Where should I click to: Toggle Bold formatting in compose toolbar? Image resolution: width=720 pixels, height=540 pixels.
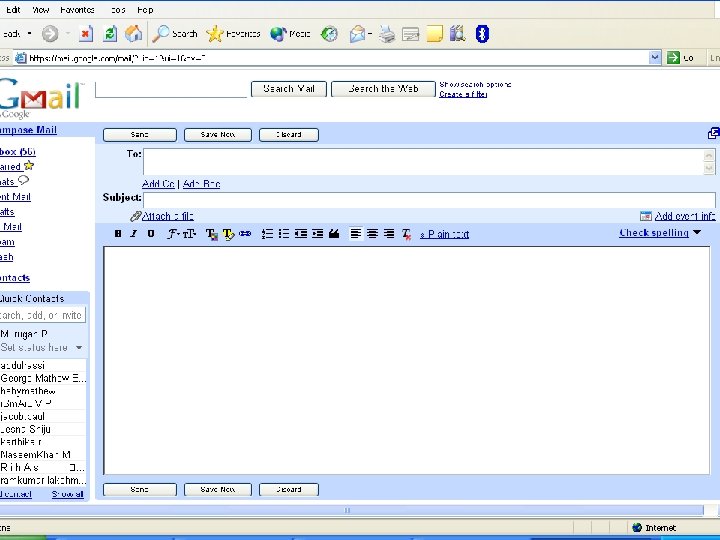tap(118, 234)
